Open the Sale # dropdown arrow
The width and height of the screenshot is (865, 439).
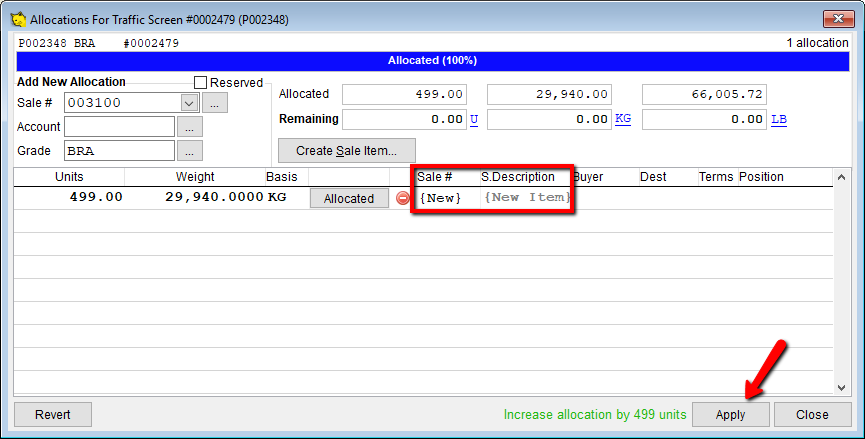189,103
